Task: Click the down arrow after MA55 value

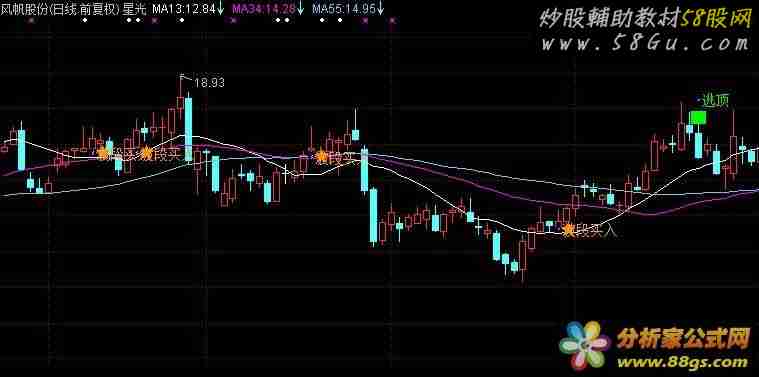Action: tap(380, 9)
